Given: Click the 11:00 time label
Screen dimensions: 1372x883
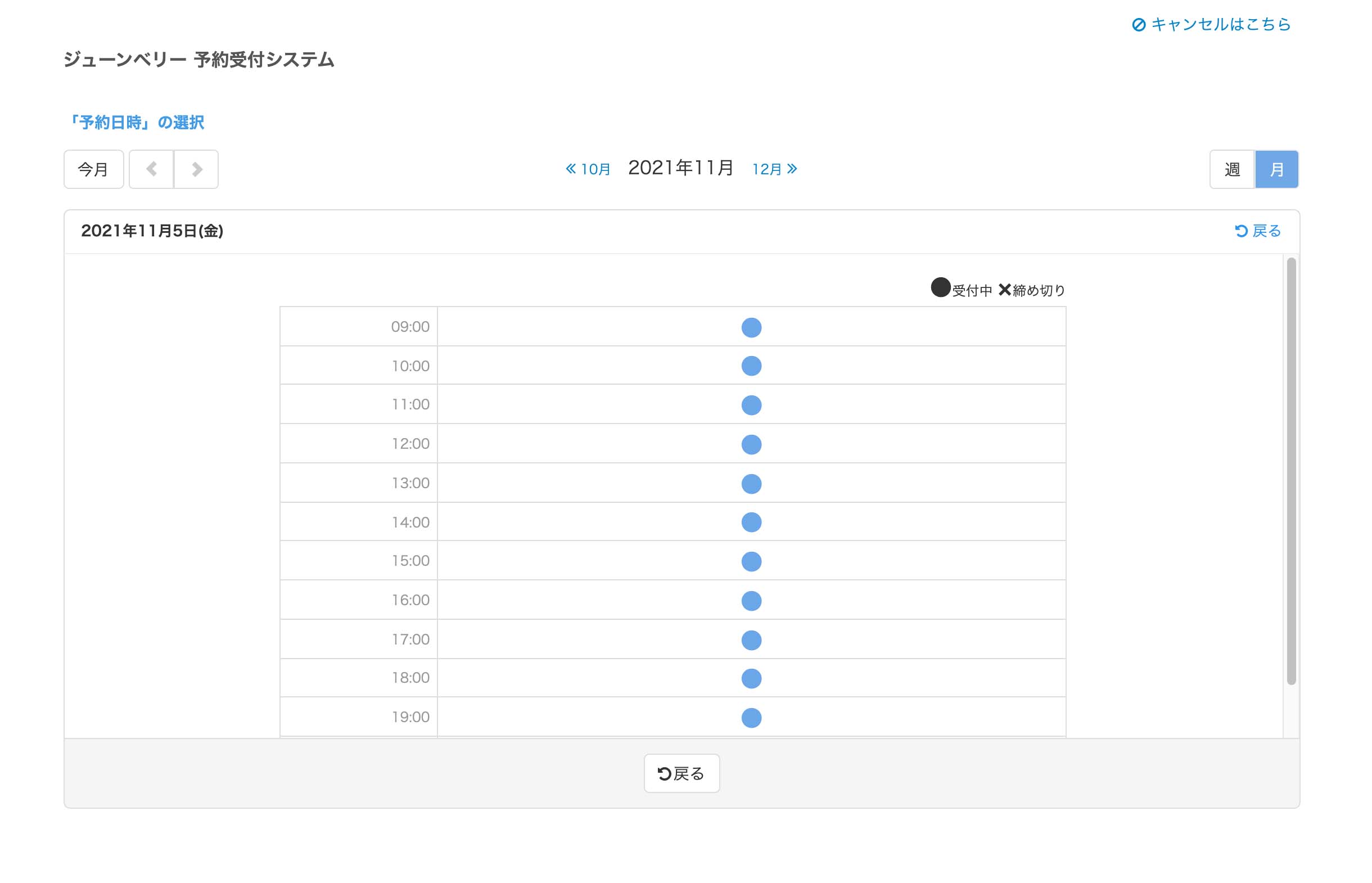Looking at the screenshot, I should [410, 404].
